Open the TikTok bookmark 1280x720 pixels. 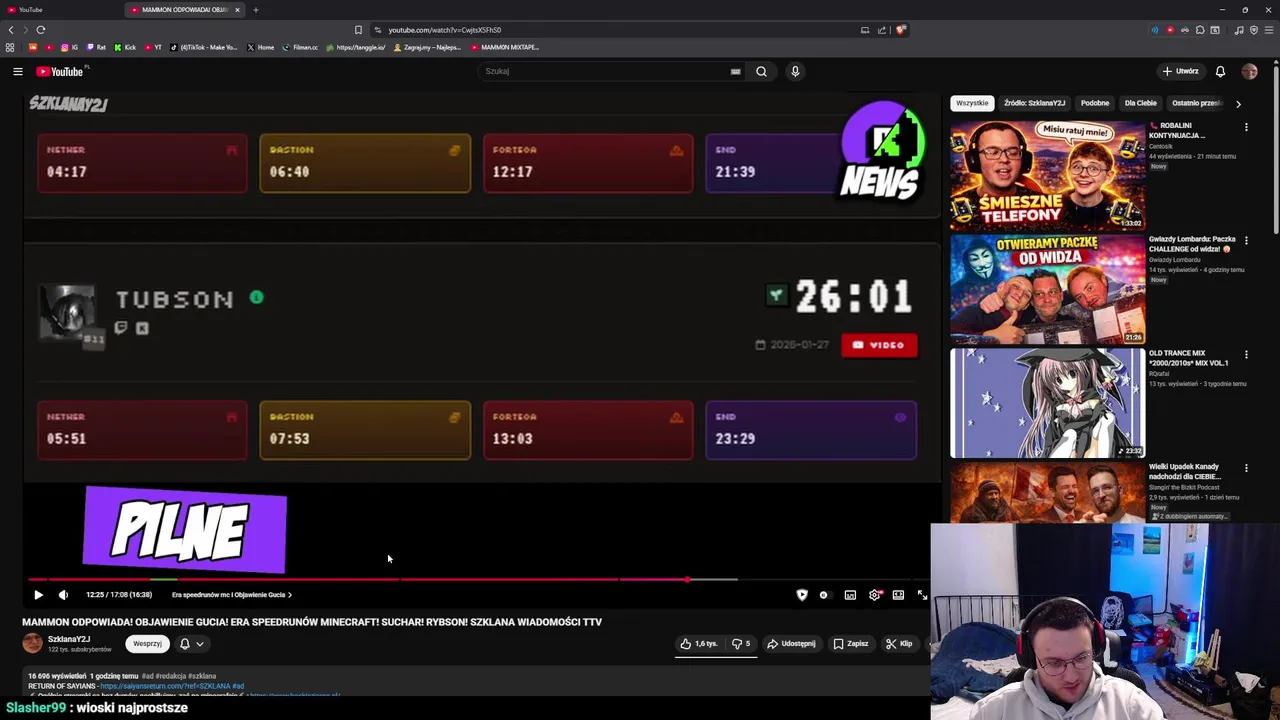pos(204,47)
